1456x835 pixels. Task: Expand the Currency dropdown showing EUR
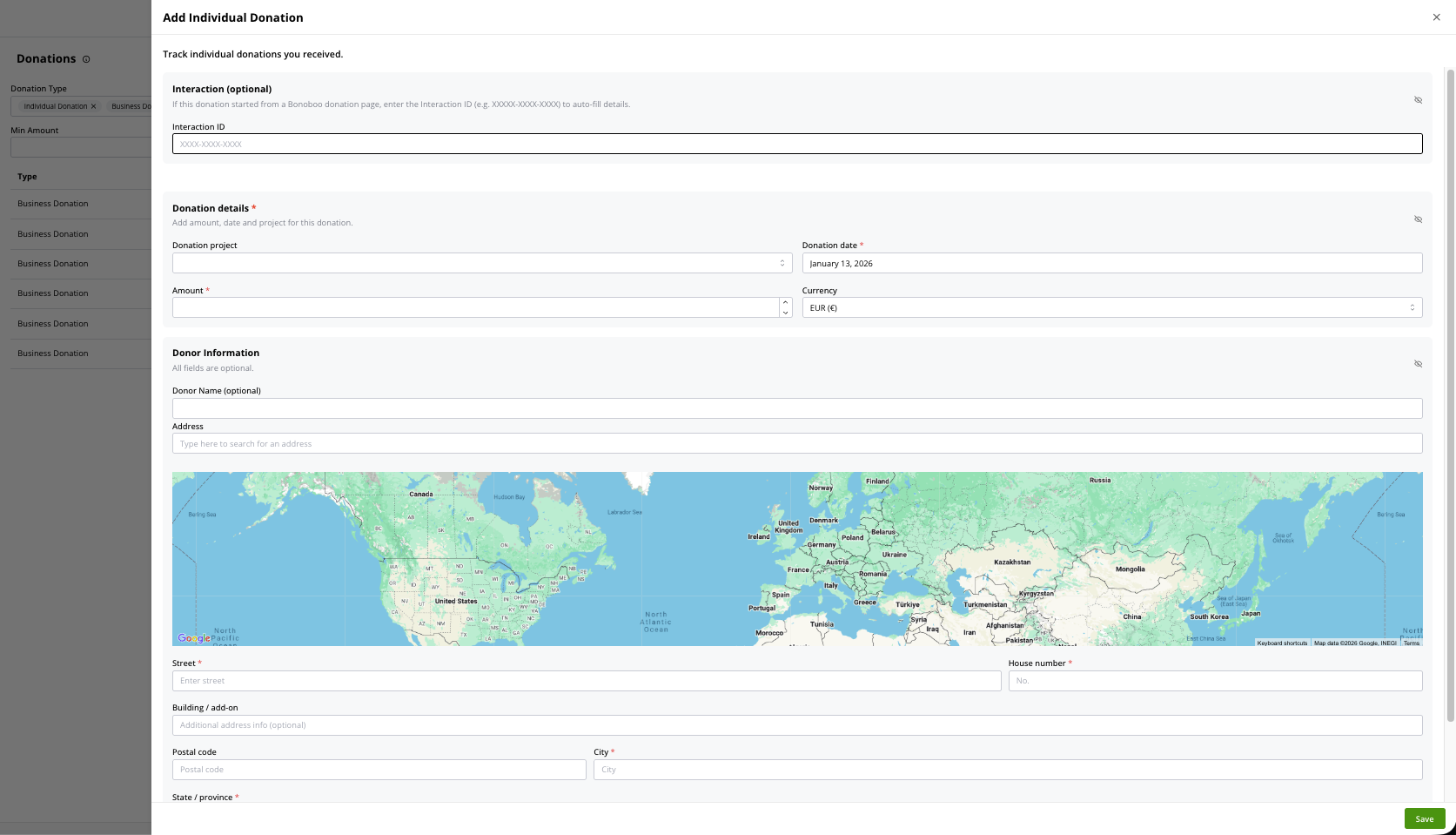point(1111,307)
